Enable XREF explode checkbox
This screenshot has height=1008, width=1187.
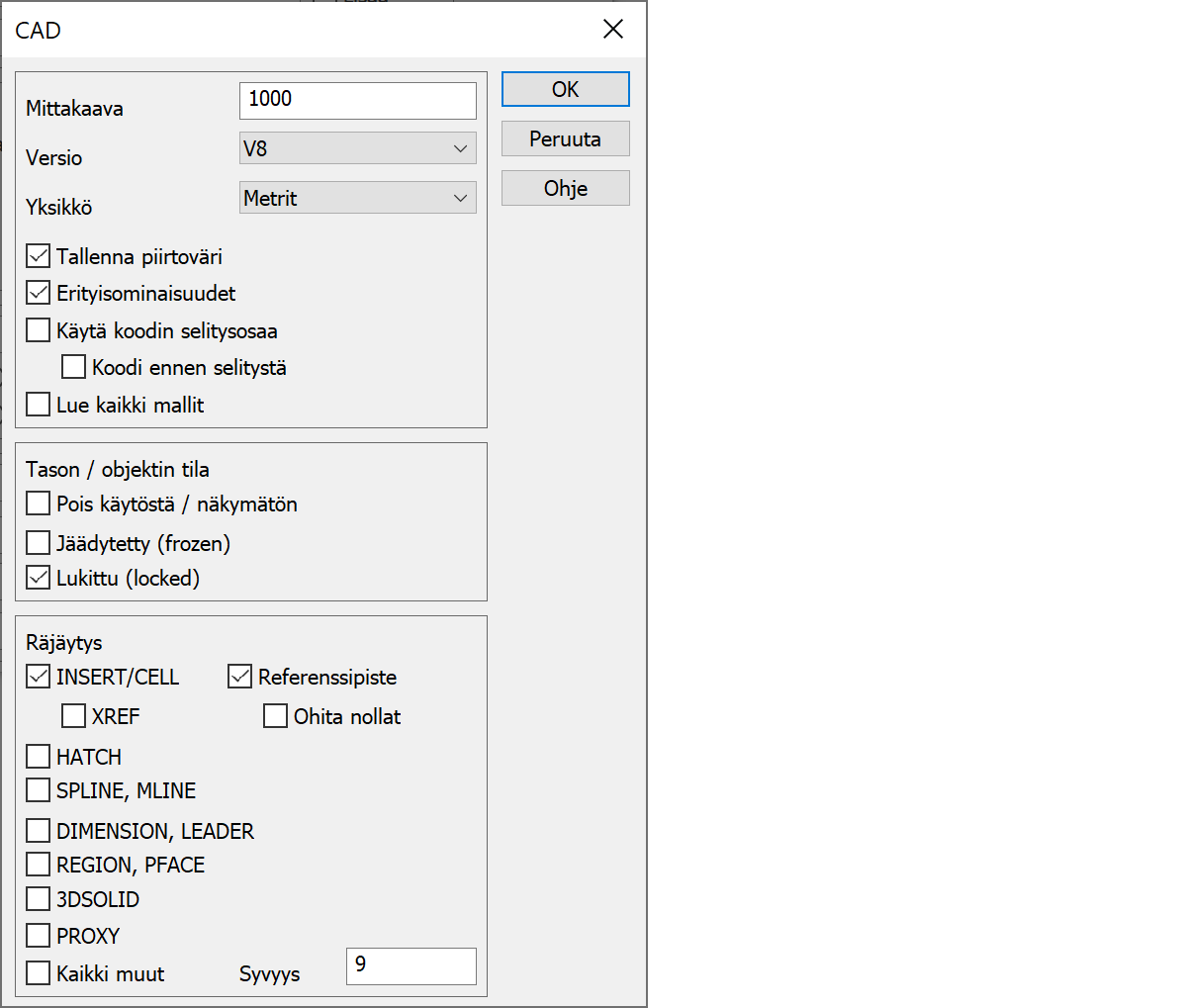click(73, 716)
